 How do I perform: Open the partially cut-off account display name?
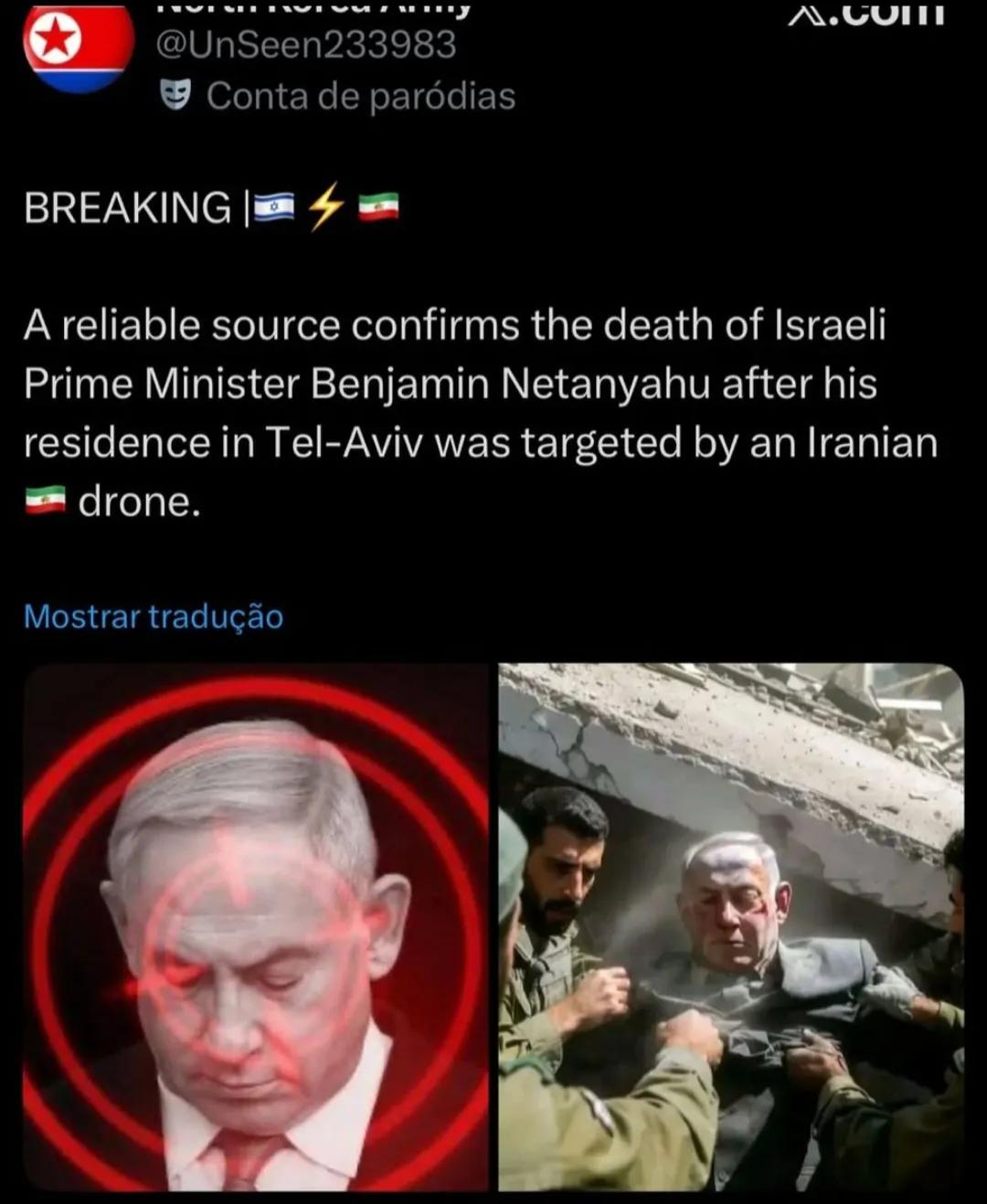click(315, 8)
